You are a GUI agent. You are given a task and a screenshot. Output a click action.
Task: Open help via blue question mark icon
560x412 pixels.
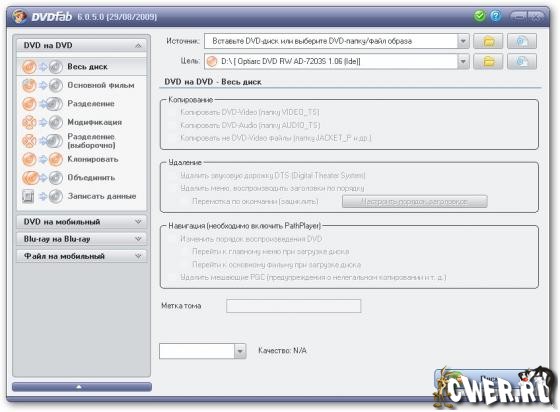pyautogui.click(x=495, y=16)
